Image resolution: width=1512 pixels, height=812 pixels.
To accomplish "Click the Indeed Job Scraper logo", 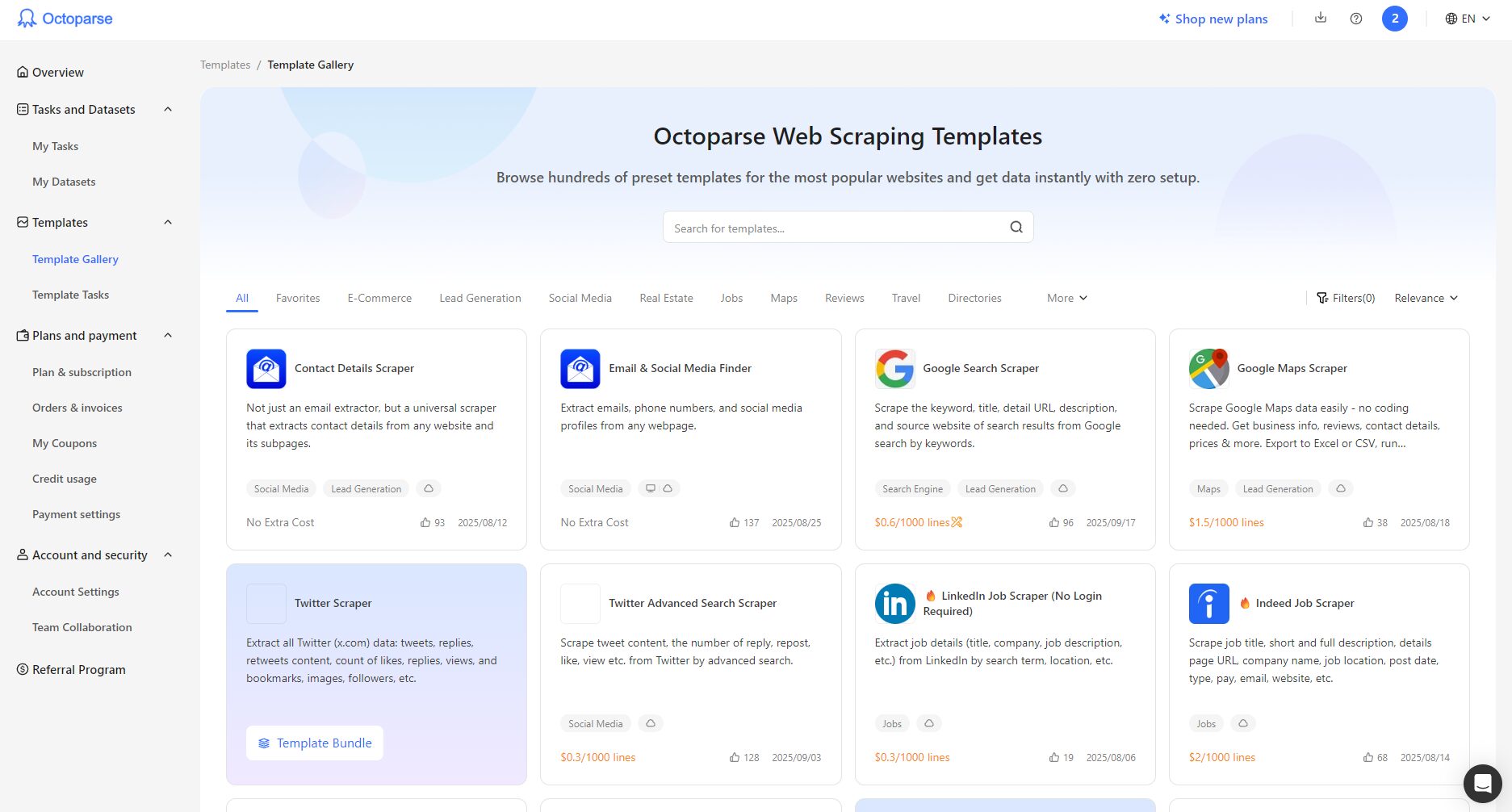I will 1208,604.
